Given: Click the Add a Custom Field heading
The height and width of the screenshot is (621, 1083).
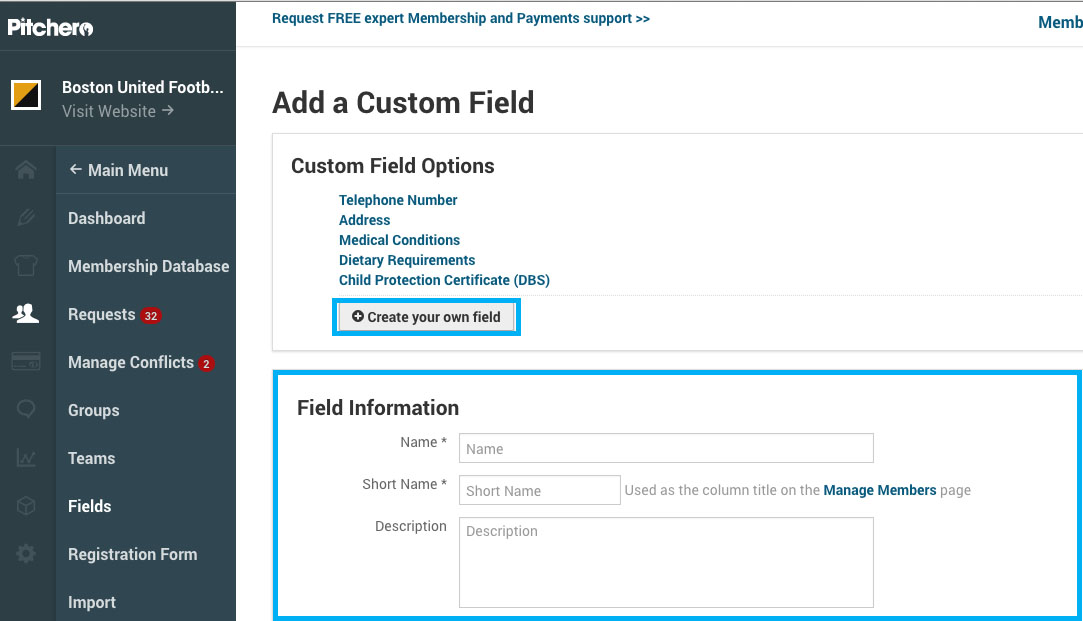Looking at the screenshot, I should 403,103.
